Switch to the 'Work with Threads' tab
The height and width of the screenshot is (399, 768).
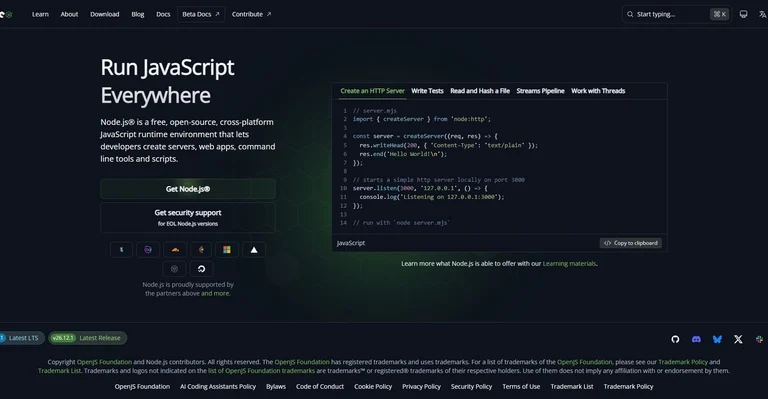(x=598, y=91)
